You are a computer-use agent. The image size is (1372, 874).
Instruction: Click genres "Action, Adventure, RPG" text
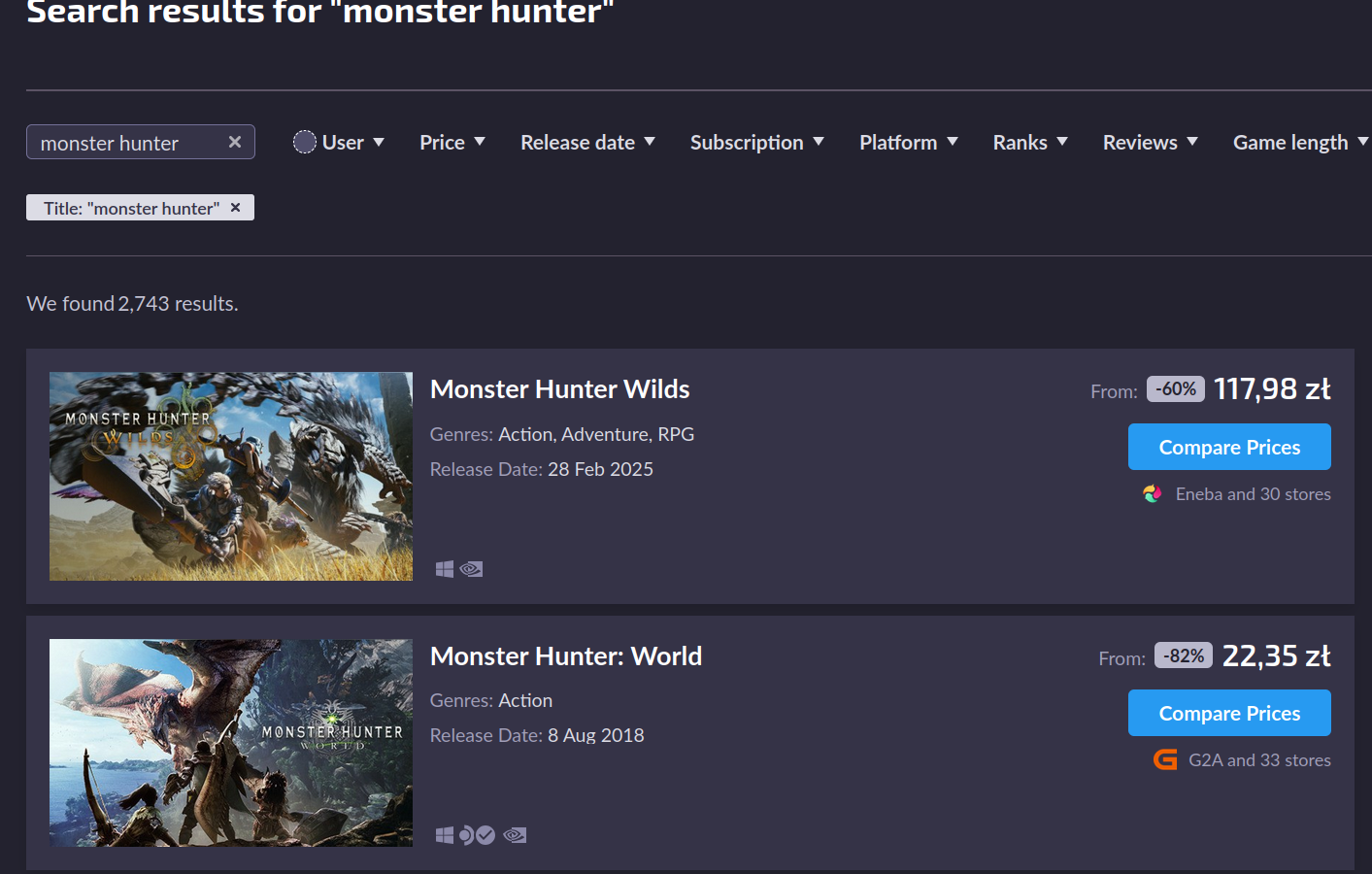pyautogui.click(x=596, y=434)
